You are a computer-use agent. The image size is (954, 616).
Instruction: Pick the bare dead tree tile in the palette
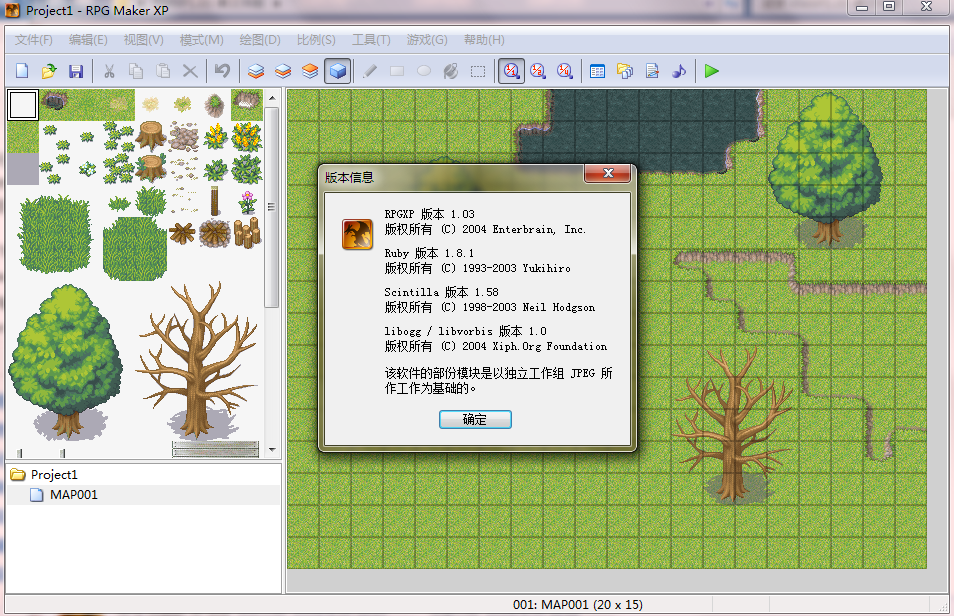tap(198, 360)
